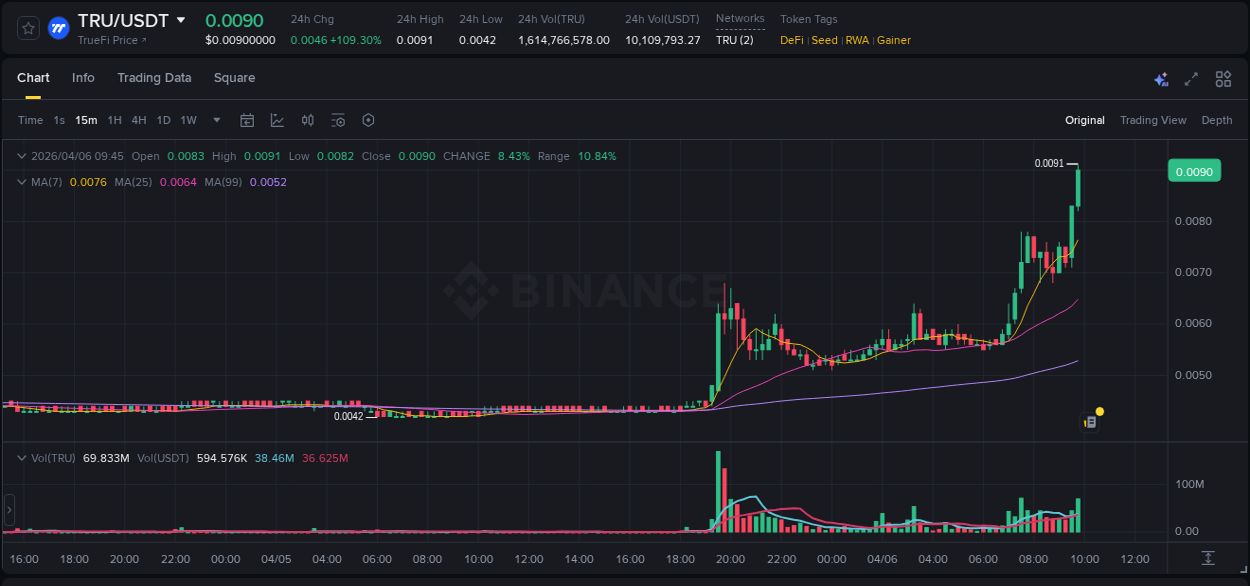Open the indicators settings icon
The height and width of the screenshot is (586, 1250).
[x=338, y=119]
